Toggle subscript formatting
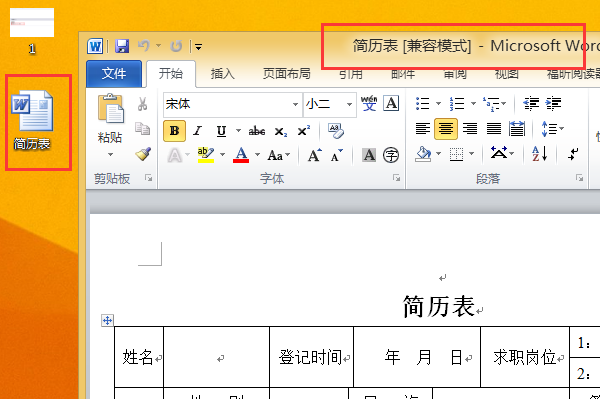Image resolution: width=600 pixels, height=399 pixels. [280, 132]
